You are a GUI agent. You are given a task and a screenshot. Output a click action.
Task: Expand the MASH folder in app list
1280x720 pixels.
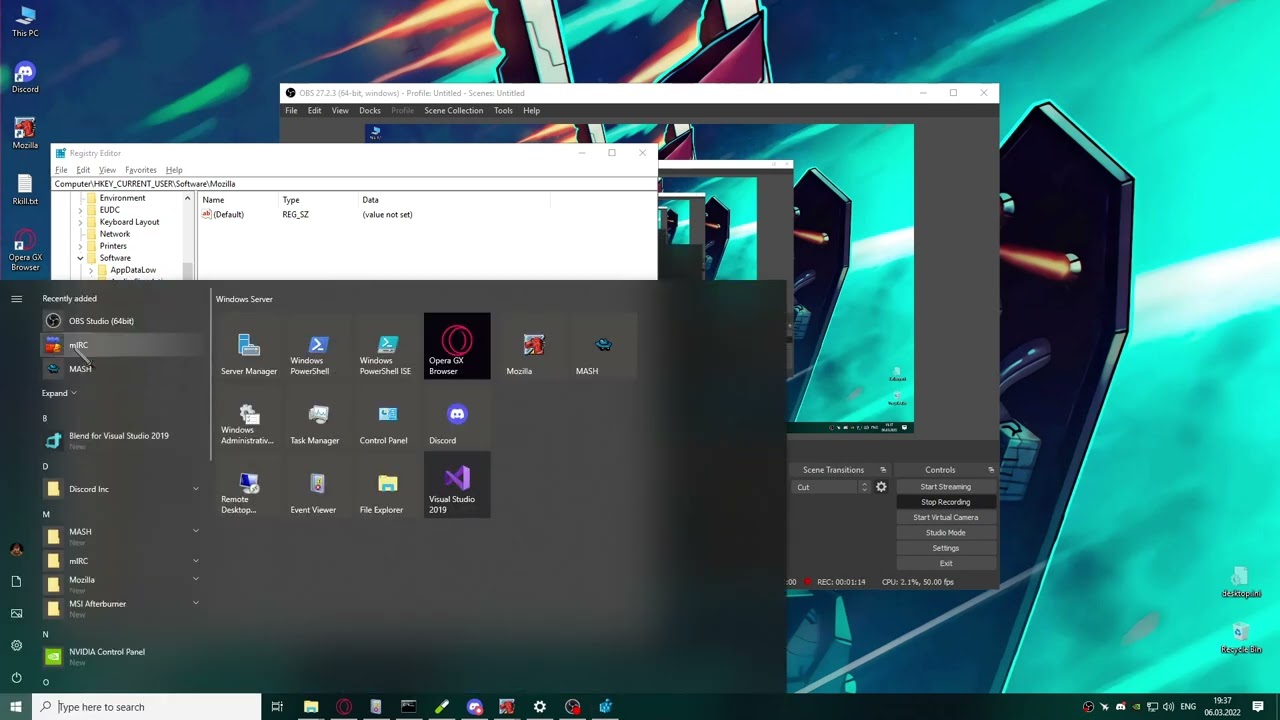(x=195, y=532)
